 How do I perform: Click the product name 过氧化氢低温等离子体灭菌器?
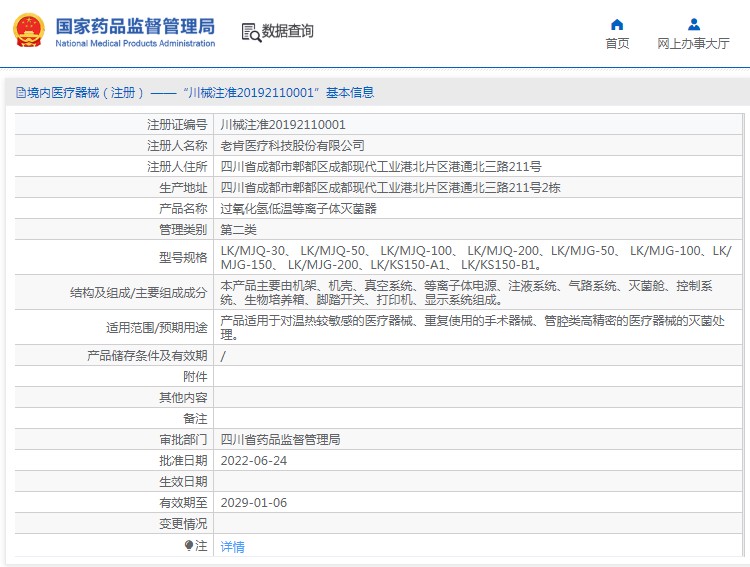[x=298, y=209]
